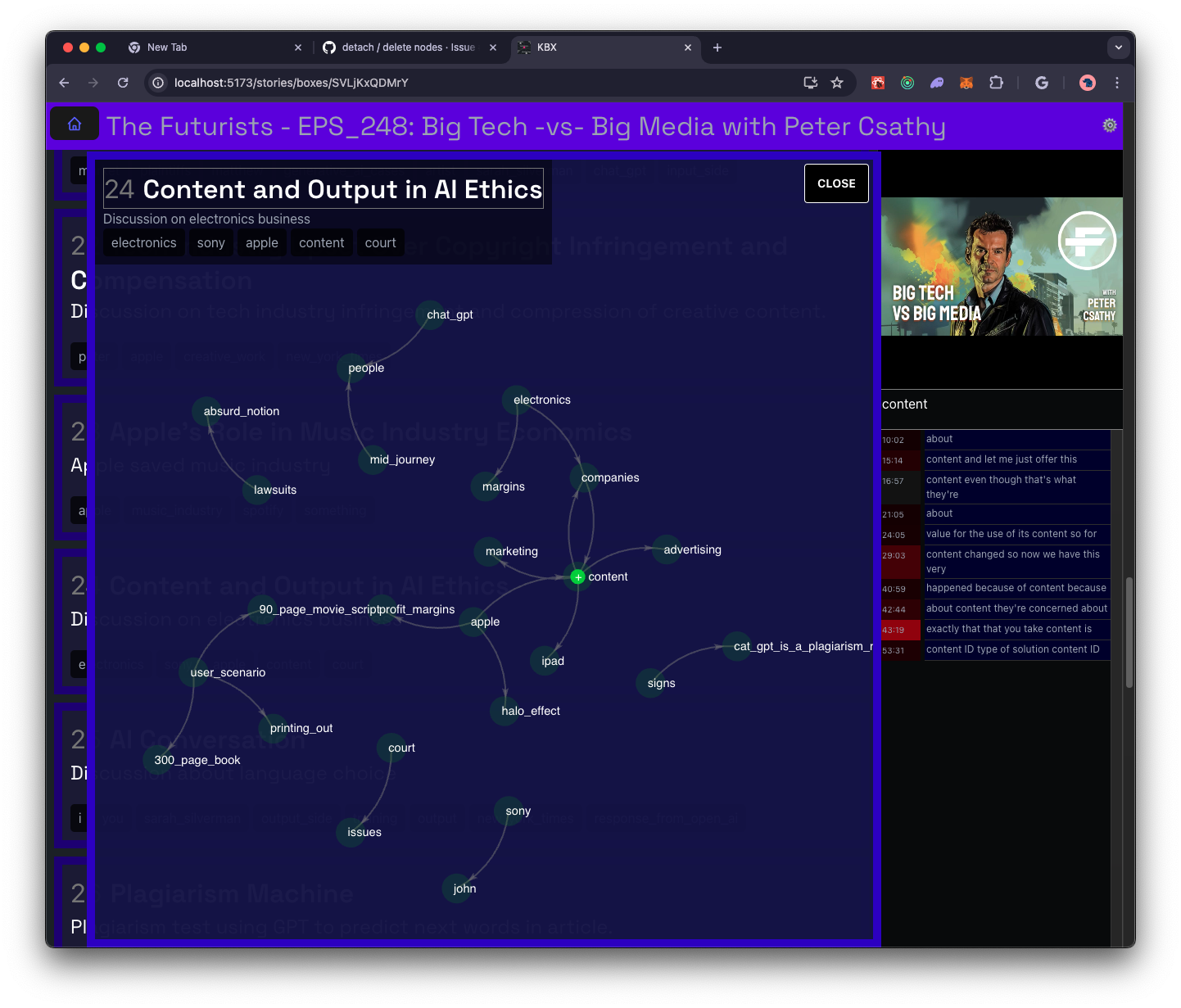Click the Google G icon in toolbar

(x=1042, y=83)
